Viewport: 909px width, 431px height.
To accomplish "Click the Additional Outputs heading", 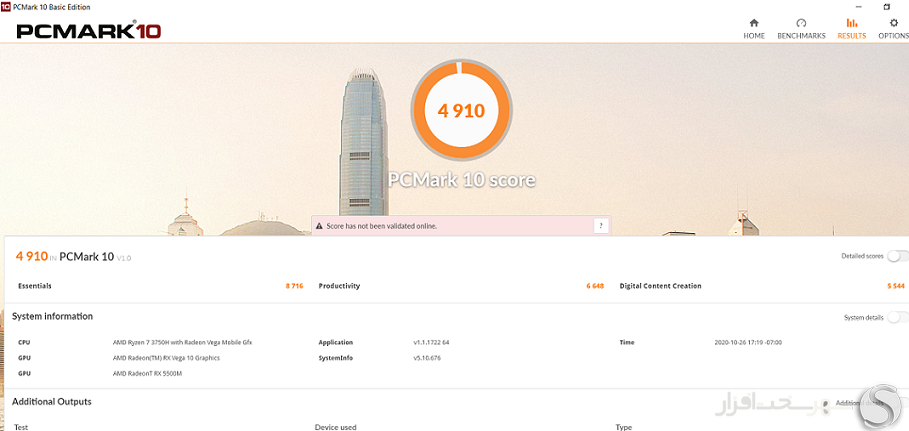I will tap(52, 401).
